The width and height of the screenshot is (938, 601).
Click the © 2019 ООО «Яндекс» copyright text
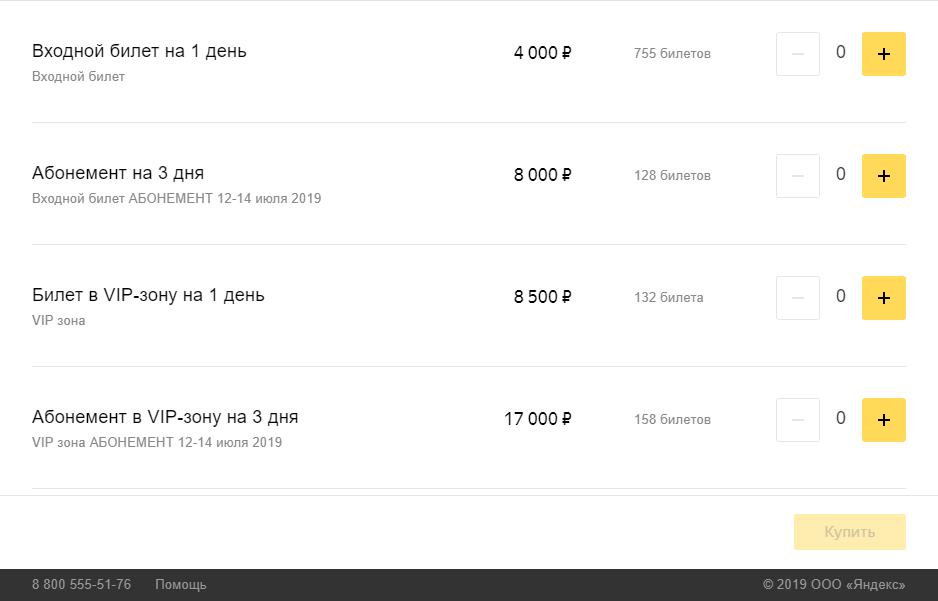[834, 585]
